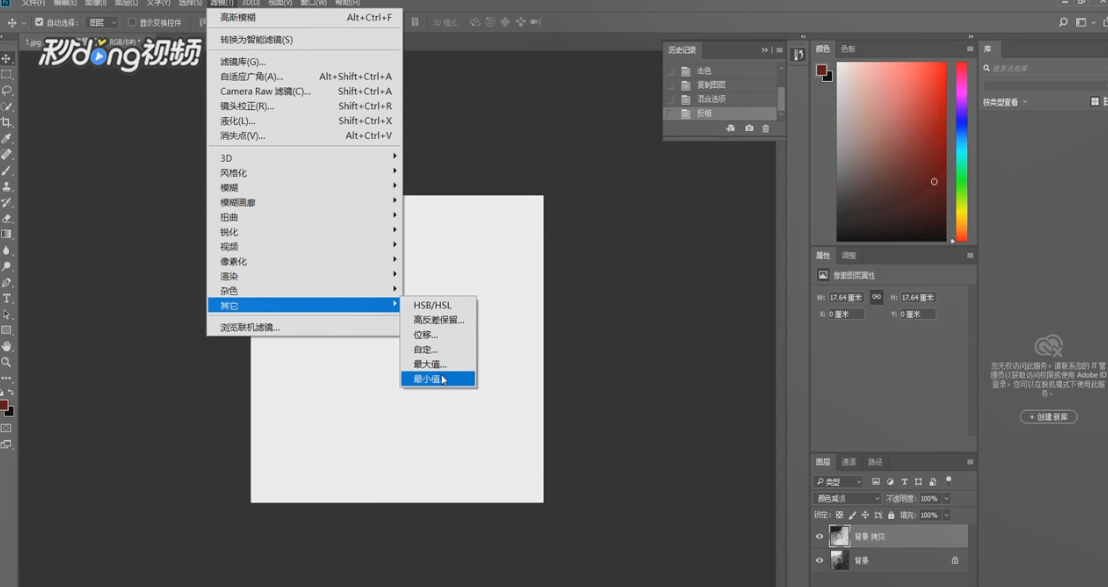Toggle lock position icon
This screenshot has height=587, width=1108.
[865, 516]
